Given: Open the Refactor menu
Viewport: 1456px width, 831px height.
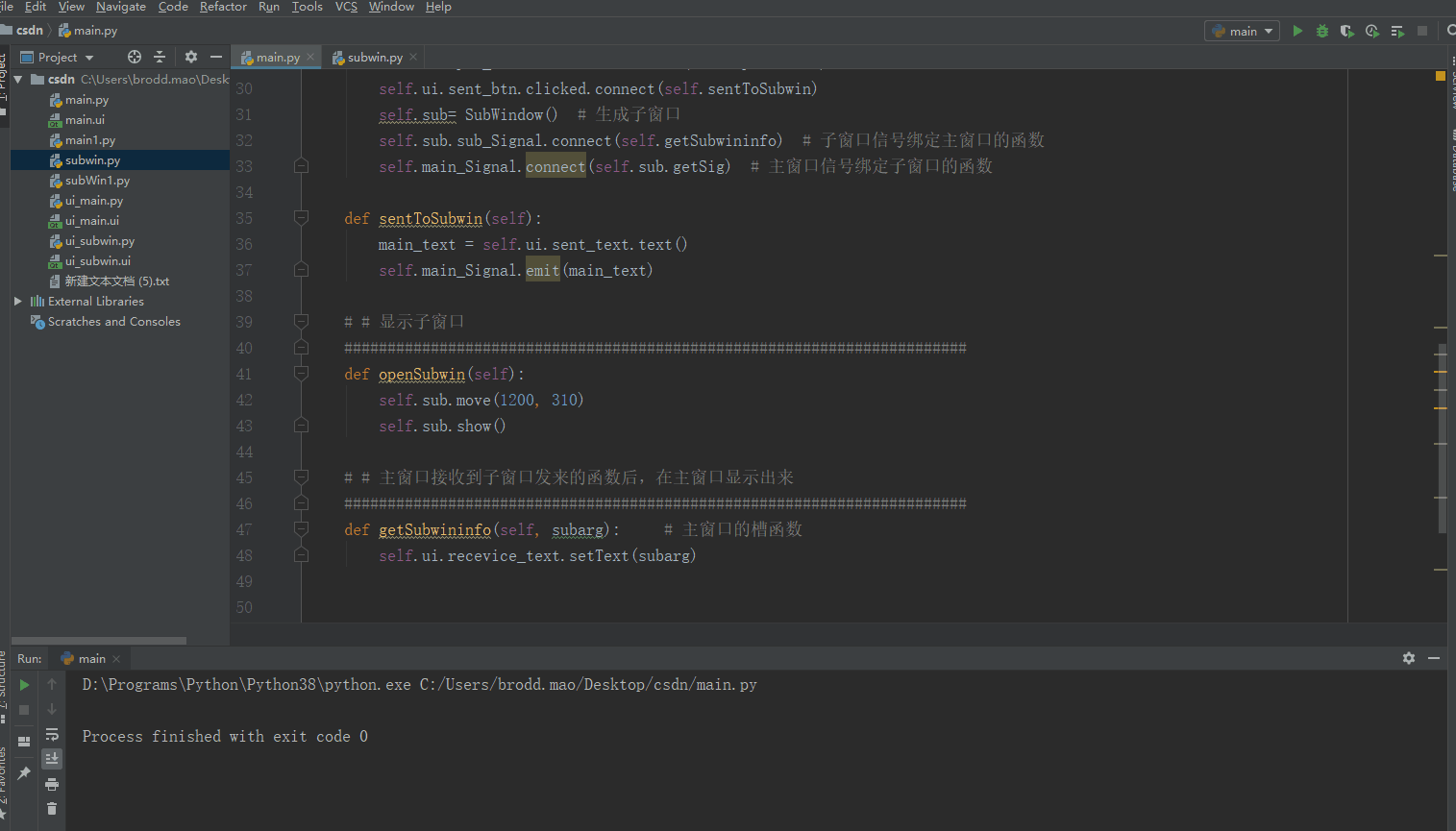Looking at the screenshot, I should point(223,7).
